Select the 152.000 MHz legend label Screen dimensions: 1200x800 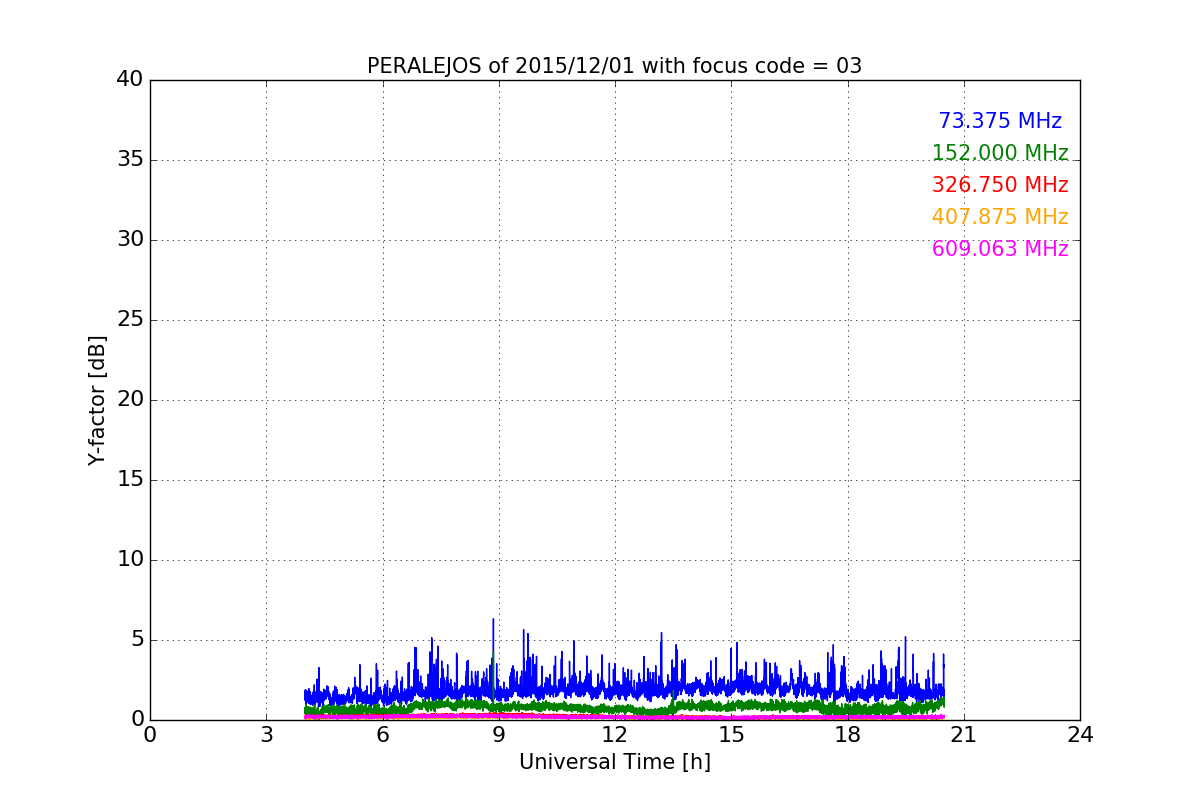[x=1000, y=153]
